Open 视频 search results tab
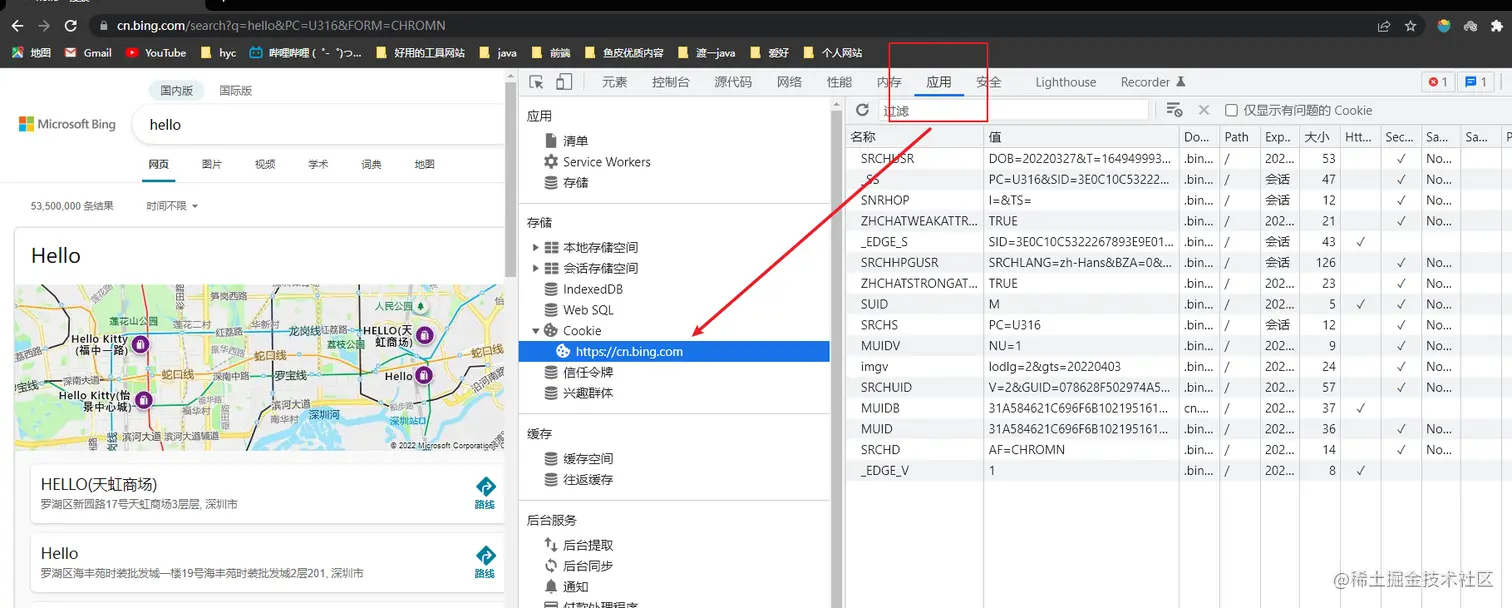 coord(265,164)
